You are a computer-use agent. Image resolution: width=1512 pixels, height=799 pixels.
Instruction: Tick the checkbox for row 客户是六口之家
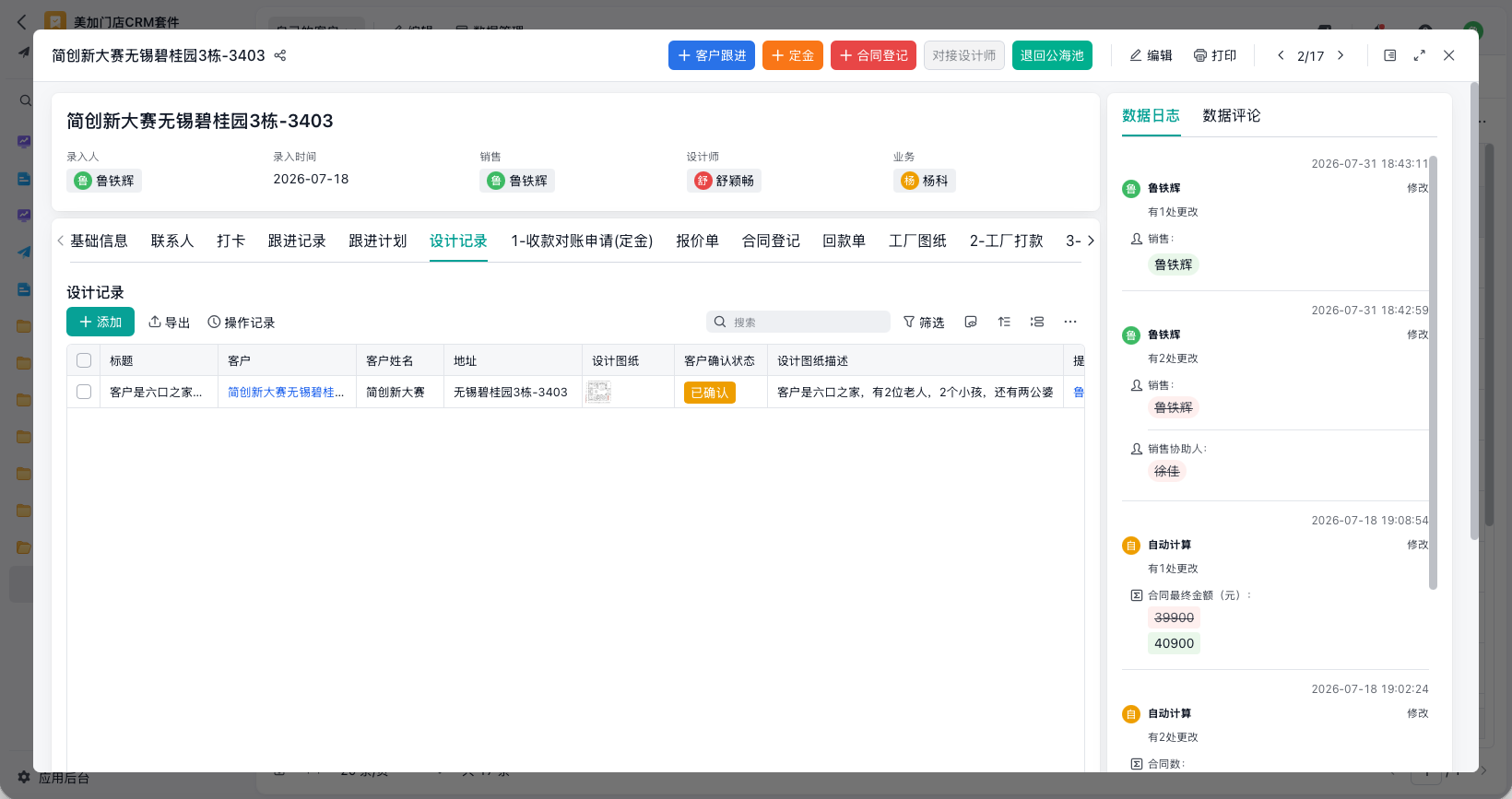click(84, 392)
